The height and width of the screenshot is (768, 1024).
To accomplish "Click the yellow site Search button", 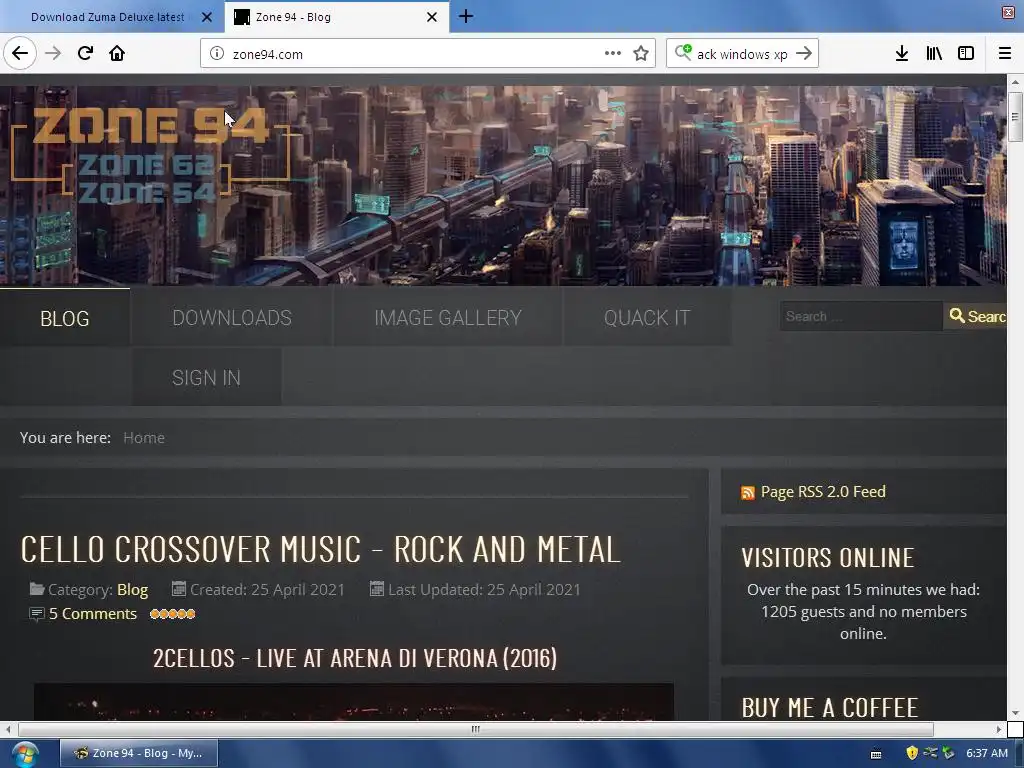I will point(976,316).
